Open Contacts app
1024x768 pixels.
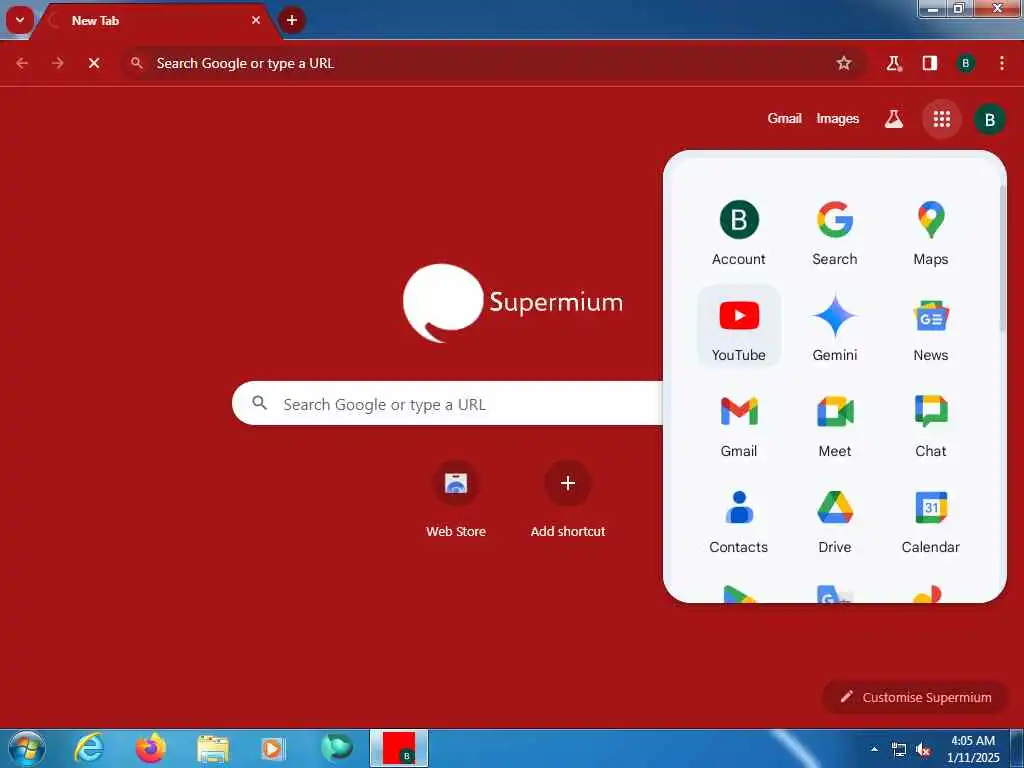[x=739, y=520]
